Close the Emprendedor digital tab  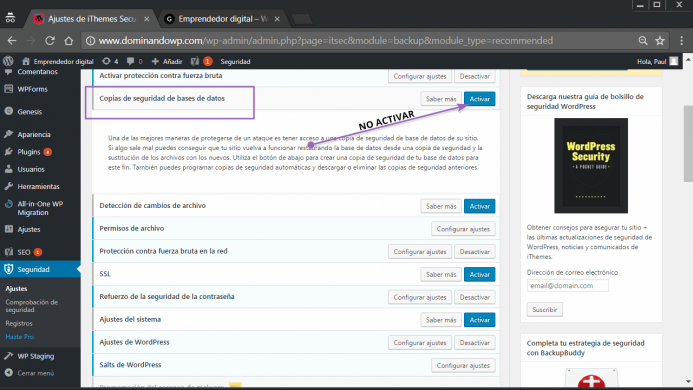tap(277, 19)
